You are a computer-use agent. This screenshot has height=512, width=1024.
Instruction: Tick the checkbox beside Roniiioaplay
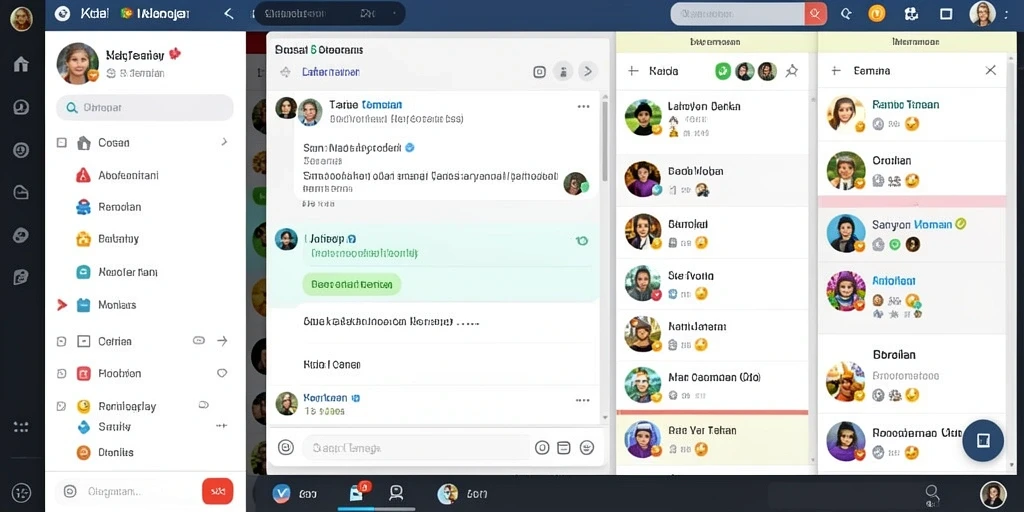[61, 406]
